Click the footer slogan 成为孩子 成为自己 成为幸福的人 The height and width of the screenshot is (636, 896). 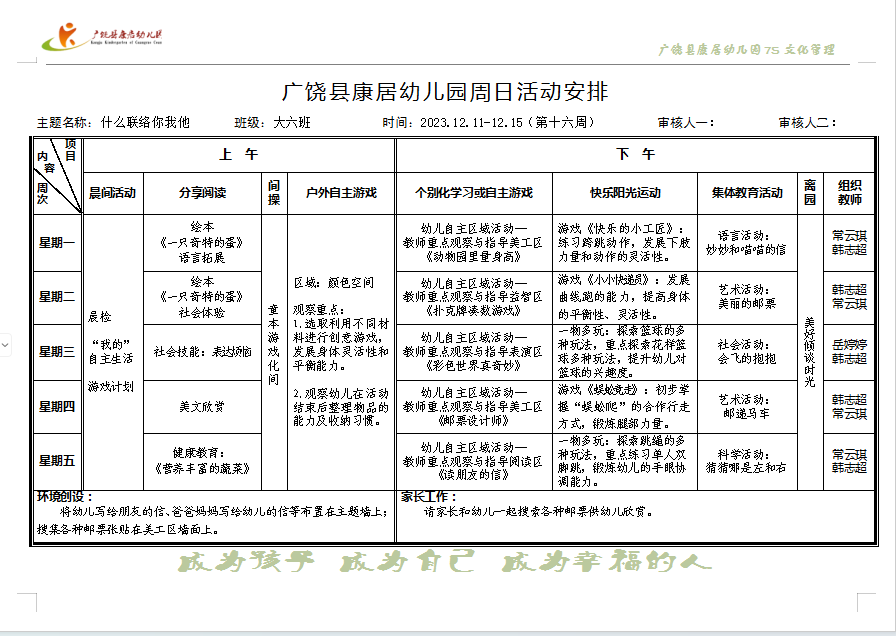coord(445,561)
